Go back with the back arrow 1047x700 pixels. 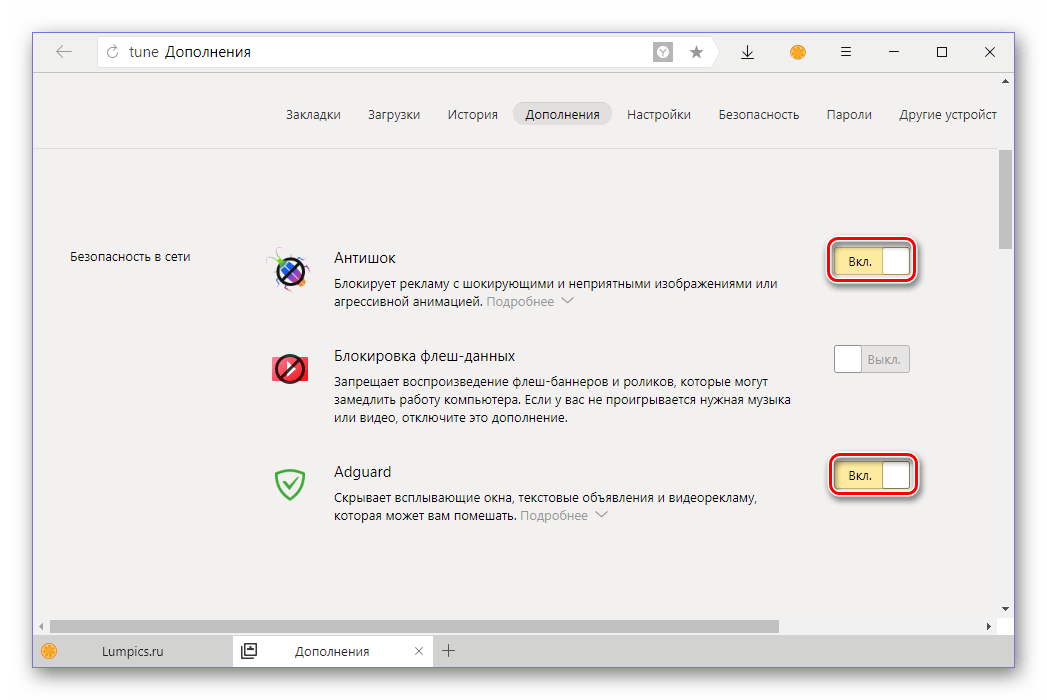pos(64,51)
